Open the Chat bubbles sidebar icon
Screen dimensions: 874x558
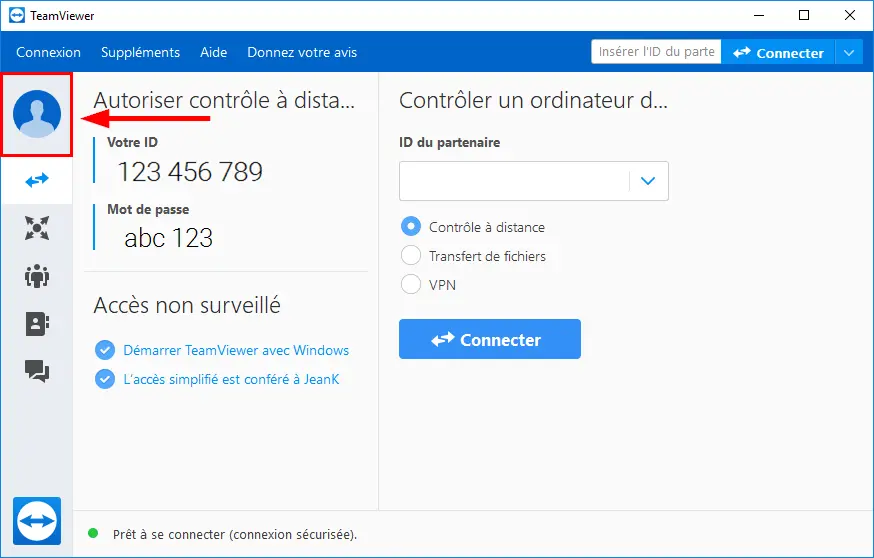(x=37, y=371)
